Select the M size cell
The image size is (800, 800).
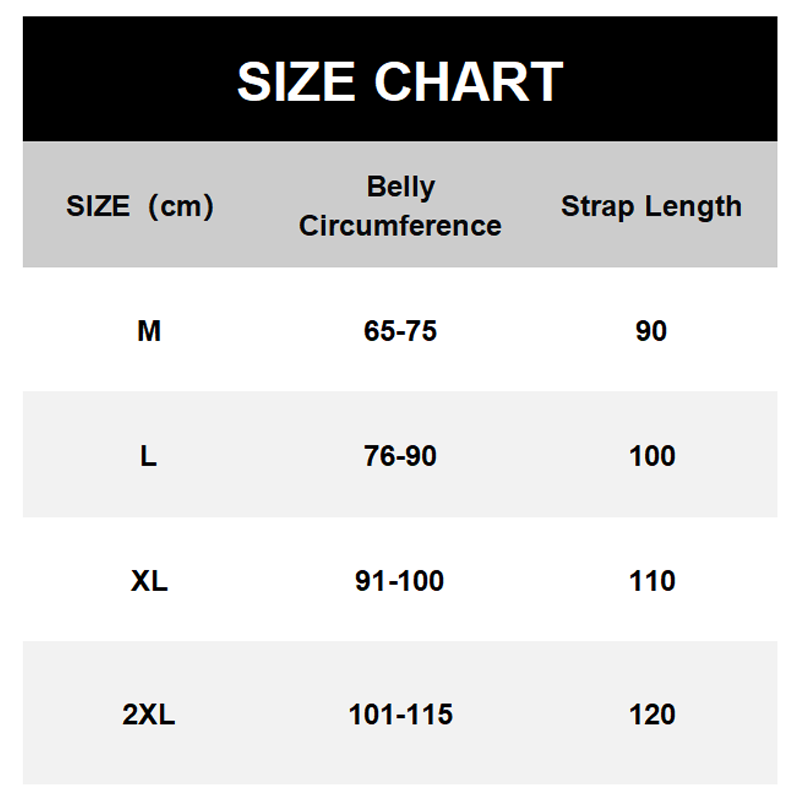(x=149, y=331)
